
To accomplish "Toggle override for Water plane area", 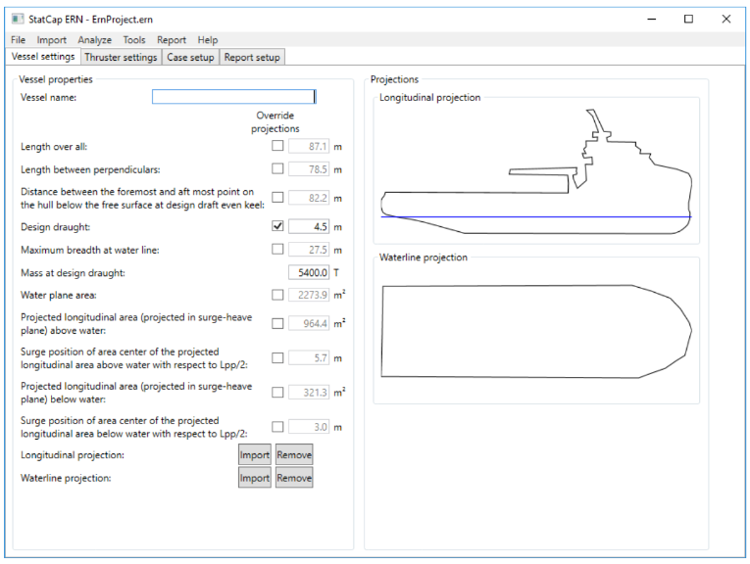I will (x=278, y=295).
